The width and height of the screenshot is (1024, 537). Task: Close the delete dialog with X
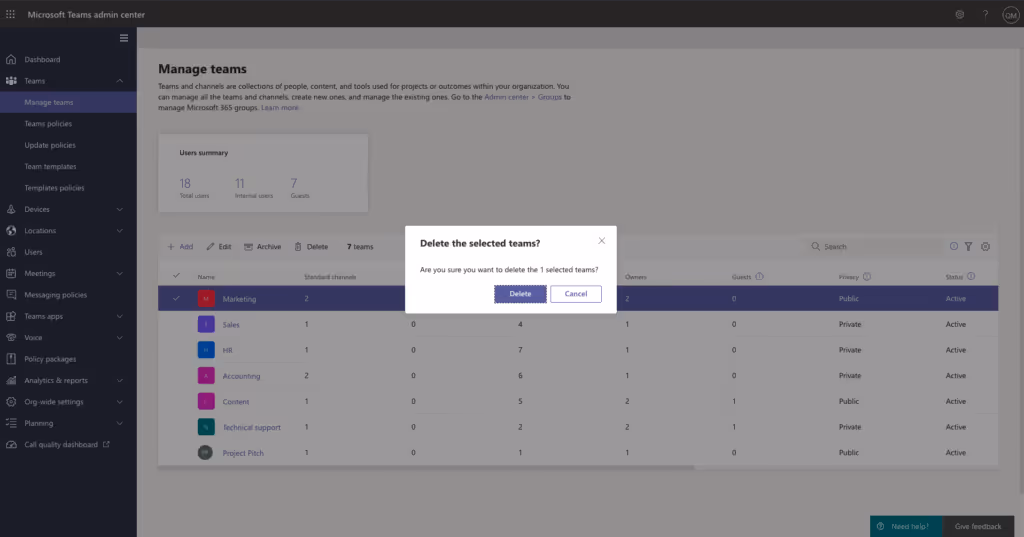601,241
